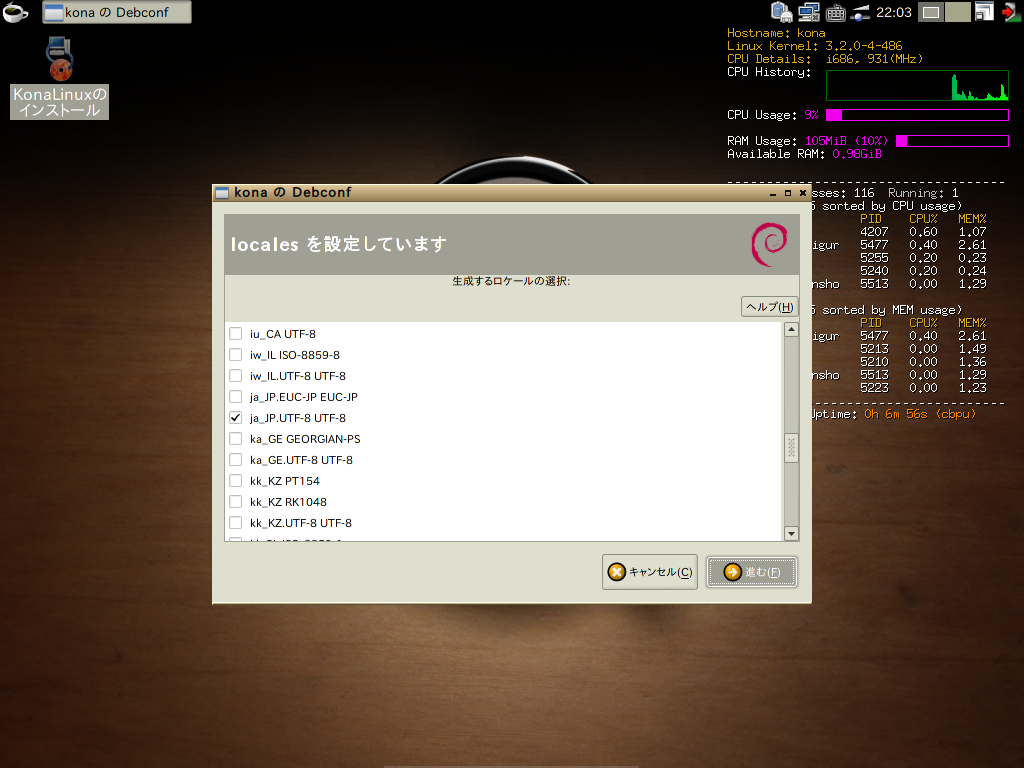Click the 'locales を設定しています' heading
Image resolution: width=1024 pixels, height=768 pixels.
(338, 244)
